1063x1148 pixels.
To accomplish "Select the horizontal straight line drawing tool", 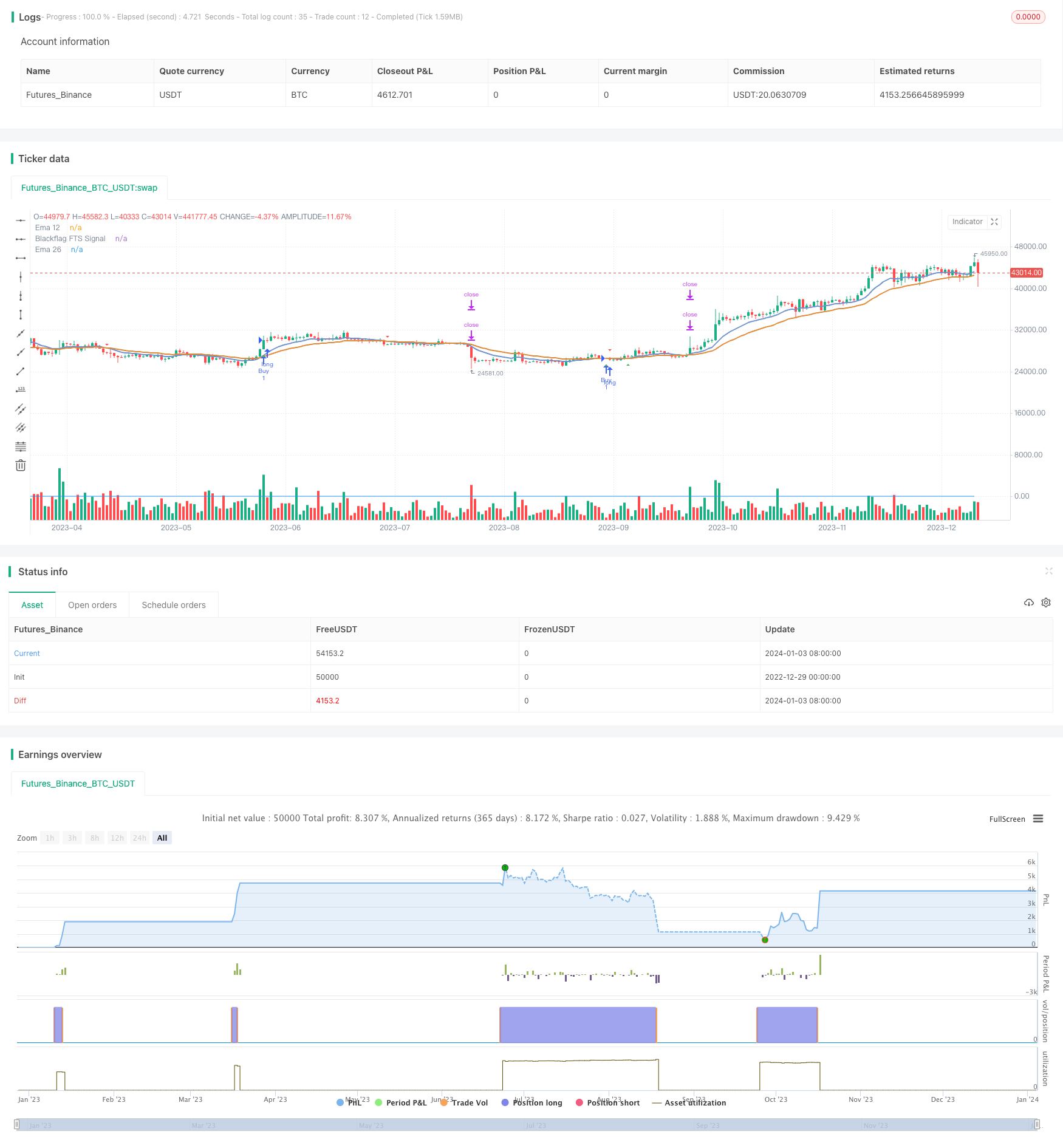I will pyautogui.click(x=21, y=220).
